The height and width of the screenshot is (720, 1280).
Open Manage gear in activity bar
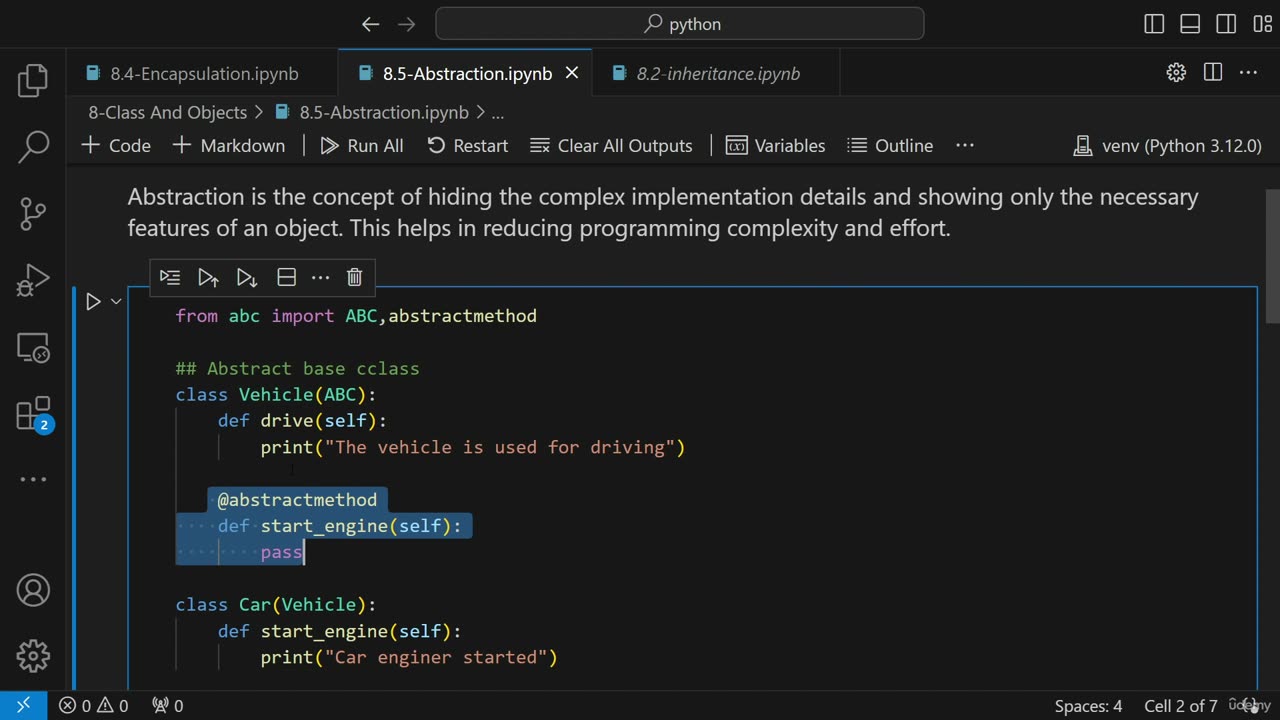click(33, 656)
